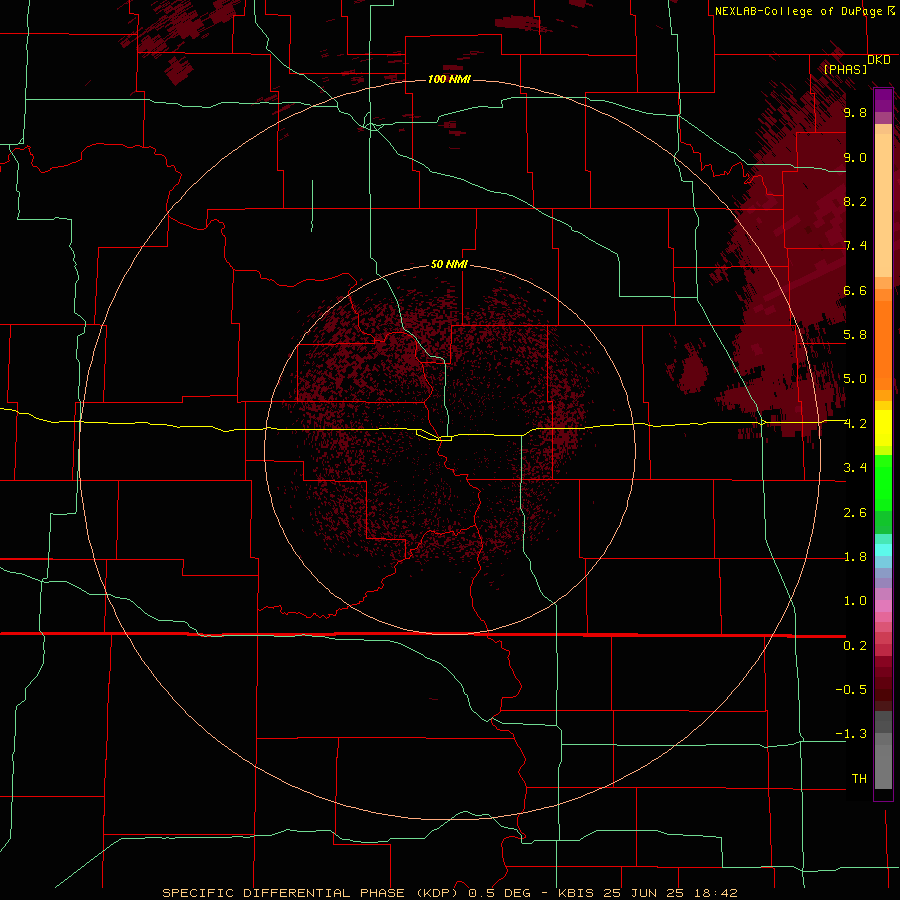The image size is (900, 900).
Task: Click the SPECIFIC DIFFERENTIAL PHASE (KDP) caption
Action: (312, 893)
